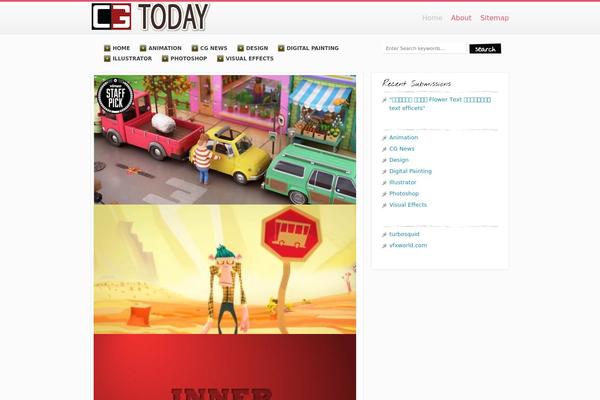Image resolution: width=600 pixels, height=400 pixels.
Task: Click the black Search button
Action: (x=485, y=49)
